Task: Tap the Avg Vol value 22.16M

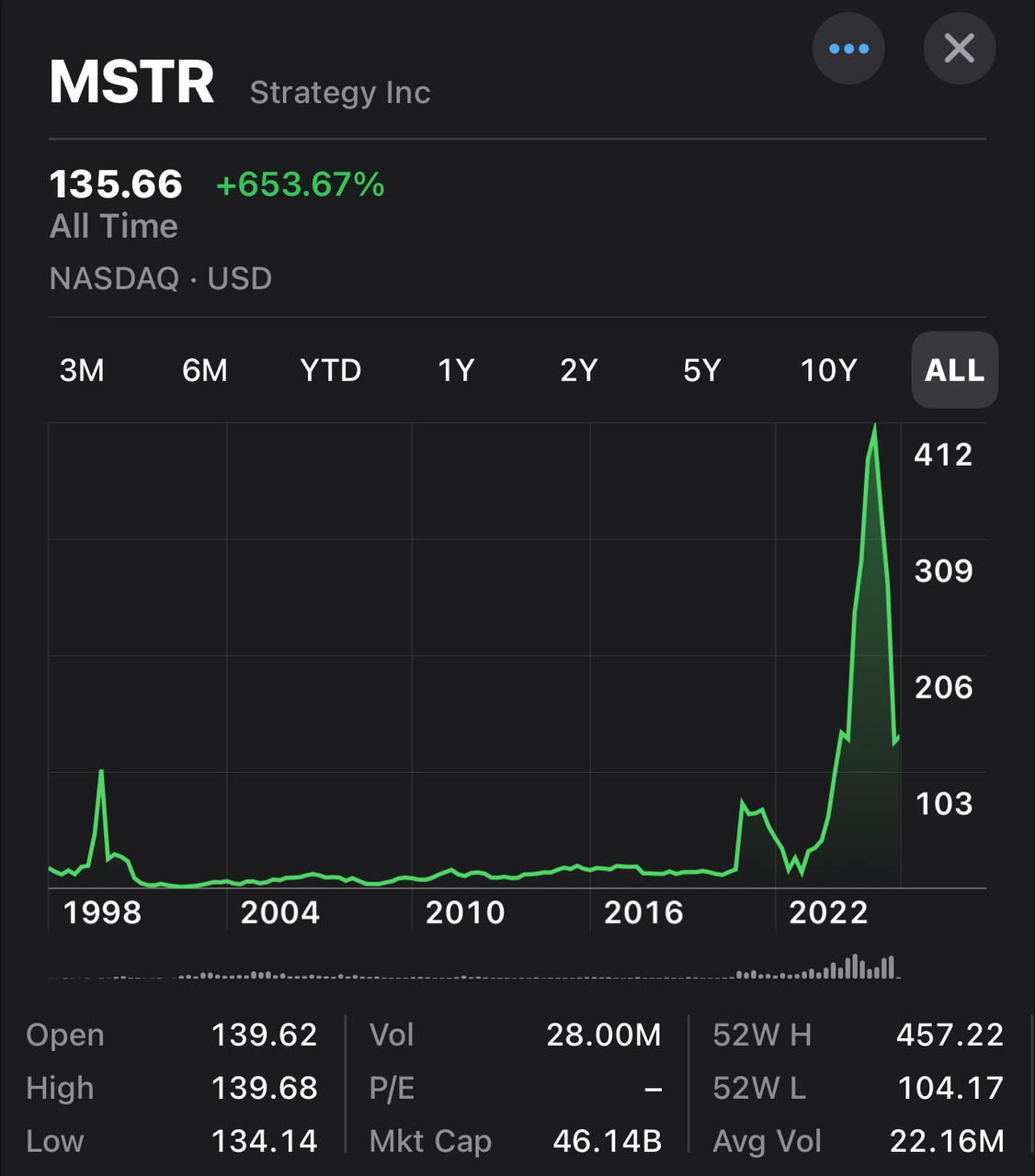Action: [947, 1141]
